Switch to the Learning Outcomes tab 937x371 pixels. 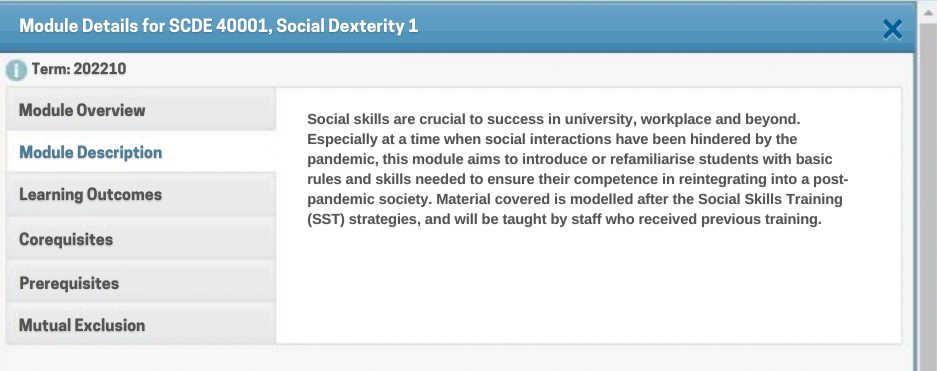pyautogui.click(x=141, y=195)
